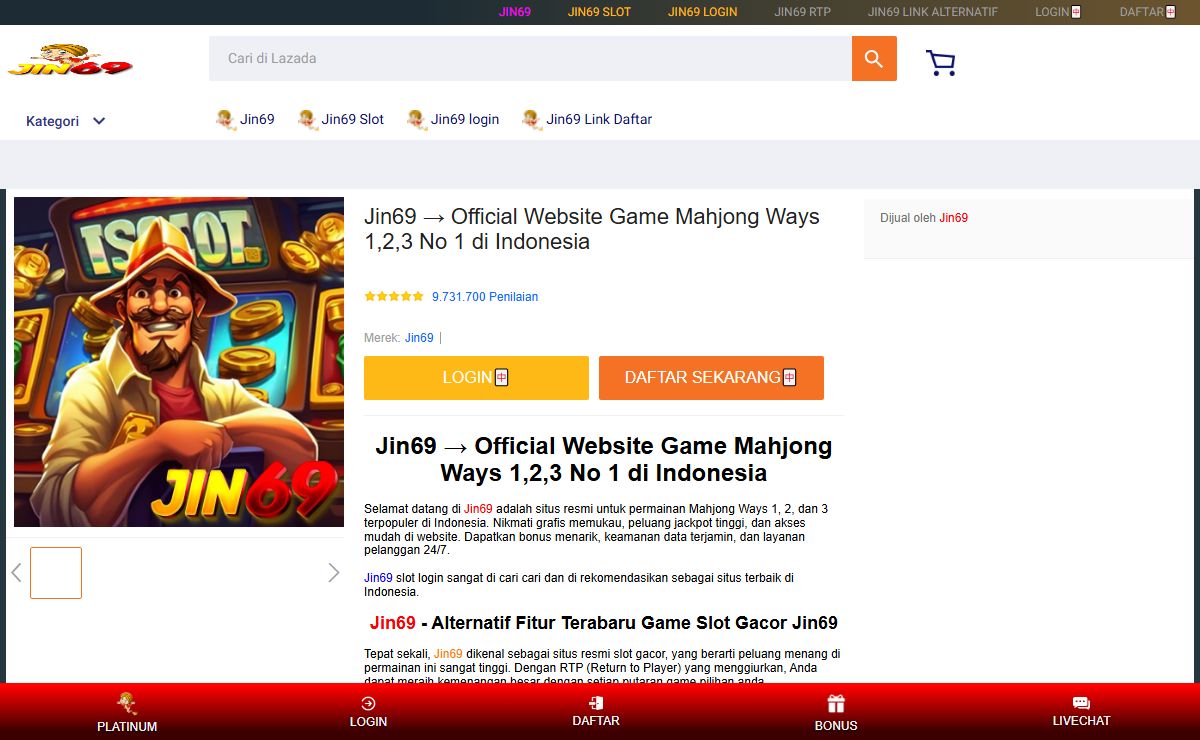Viewport: 1200px width, 740px height.
Task: Click the PLATINUM label in bottom bar
Action: point(127,727)
